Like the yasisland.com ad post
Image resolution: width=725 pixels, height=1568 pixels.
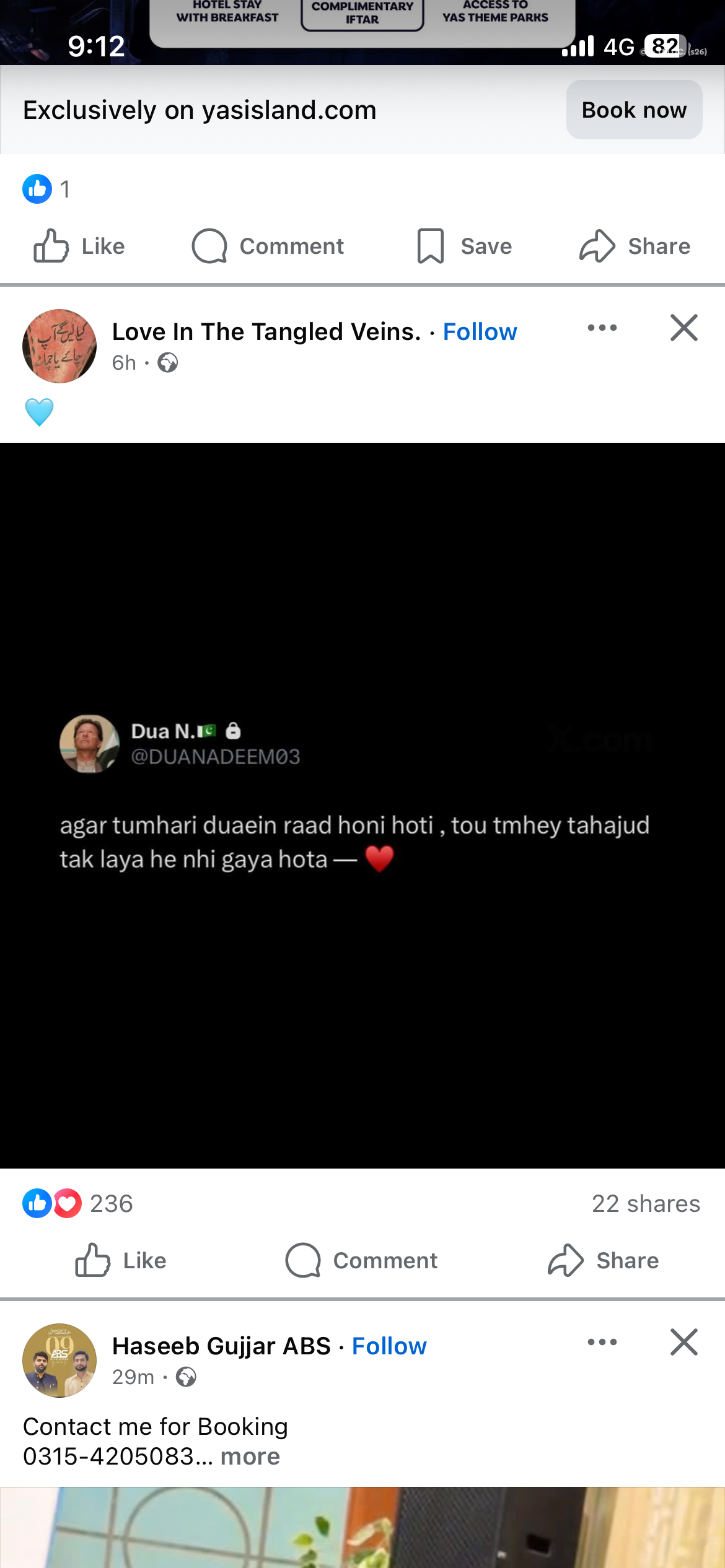[79, 246]
